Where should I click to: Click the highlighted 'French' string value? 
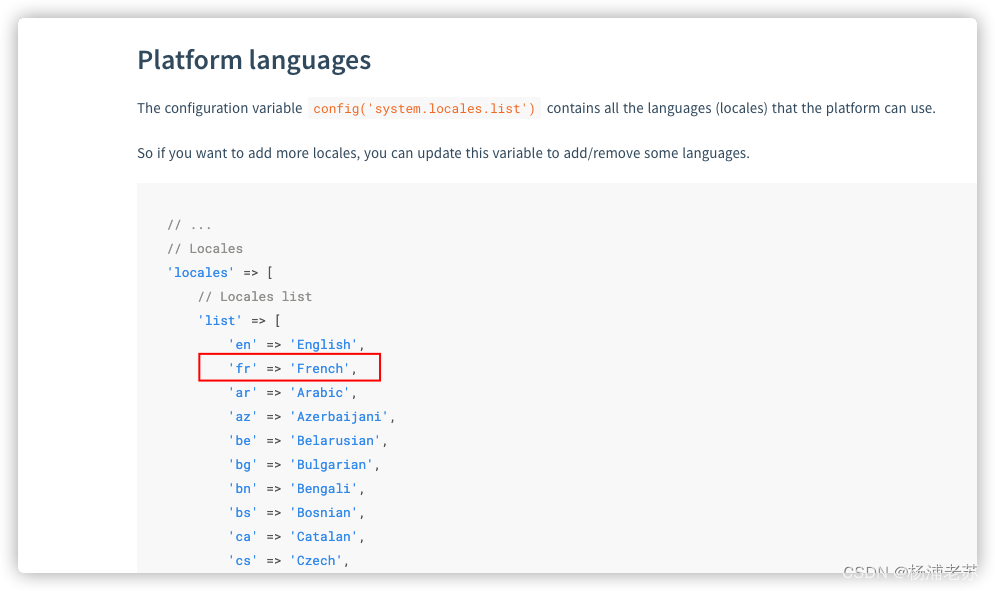319,369
